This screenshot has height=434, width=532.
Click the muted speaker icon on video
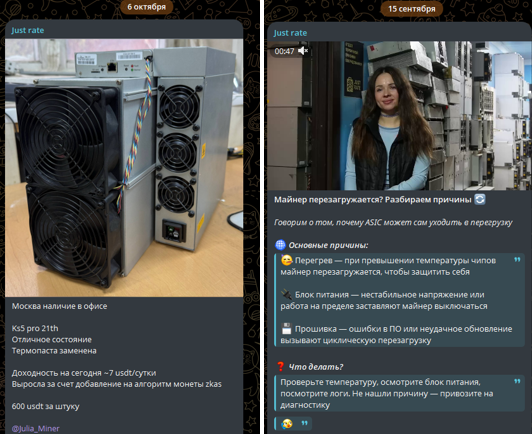tap(303, 51)
